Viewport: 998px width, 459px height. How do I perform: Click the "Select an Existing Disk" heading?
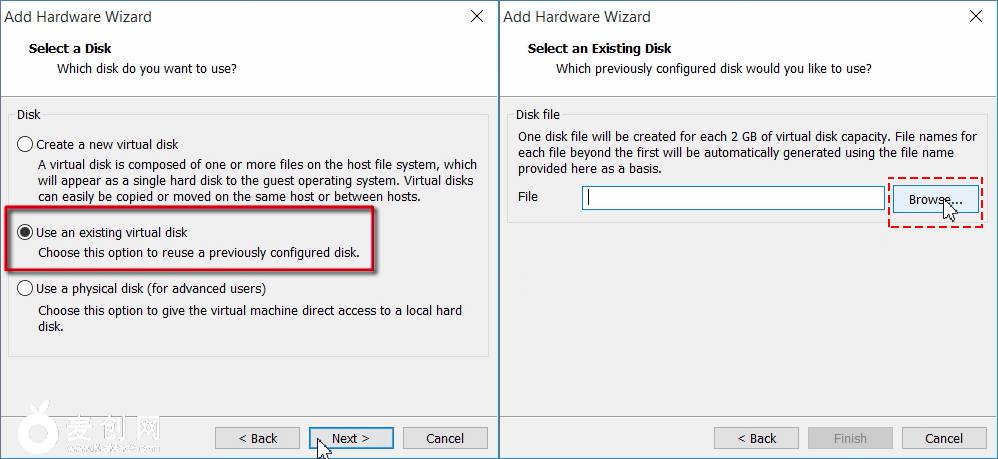pyautogui.click(x=599, y=48)
